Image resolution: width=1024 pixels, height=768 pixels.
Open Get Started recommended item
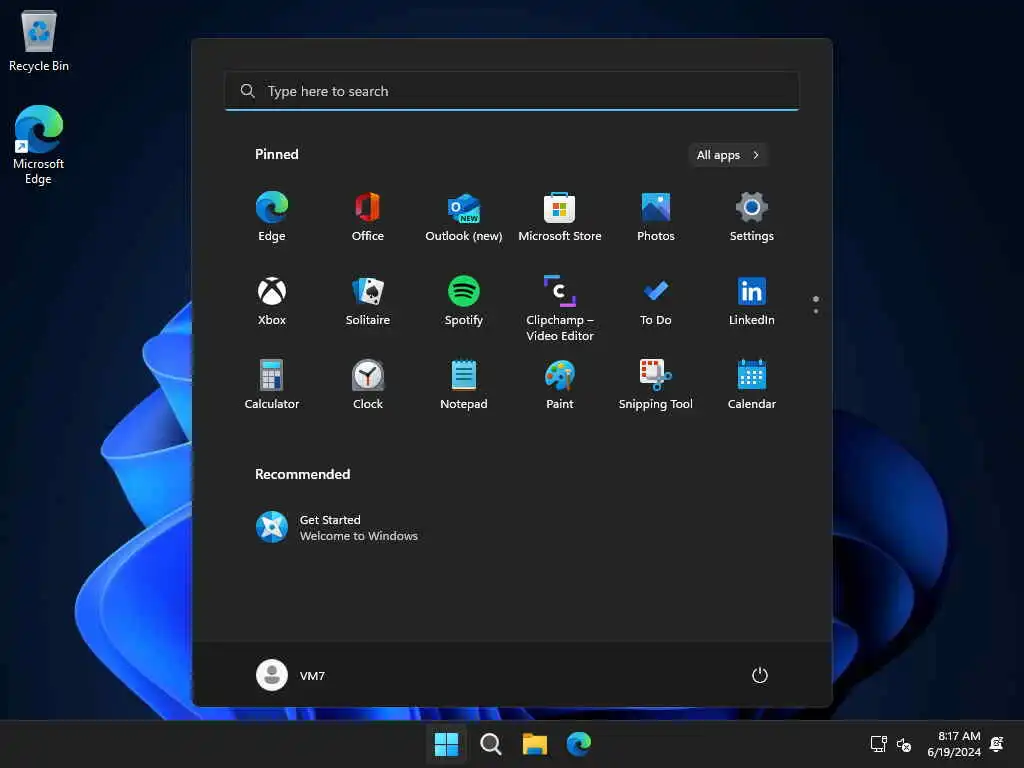(337, 527)
